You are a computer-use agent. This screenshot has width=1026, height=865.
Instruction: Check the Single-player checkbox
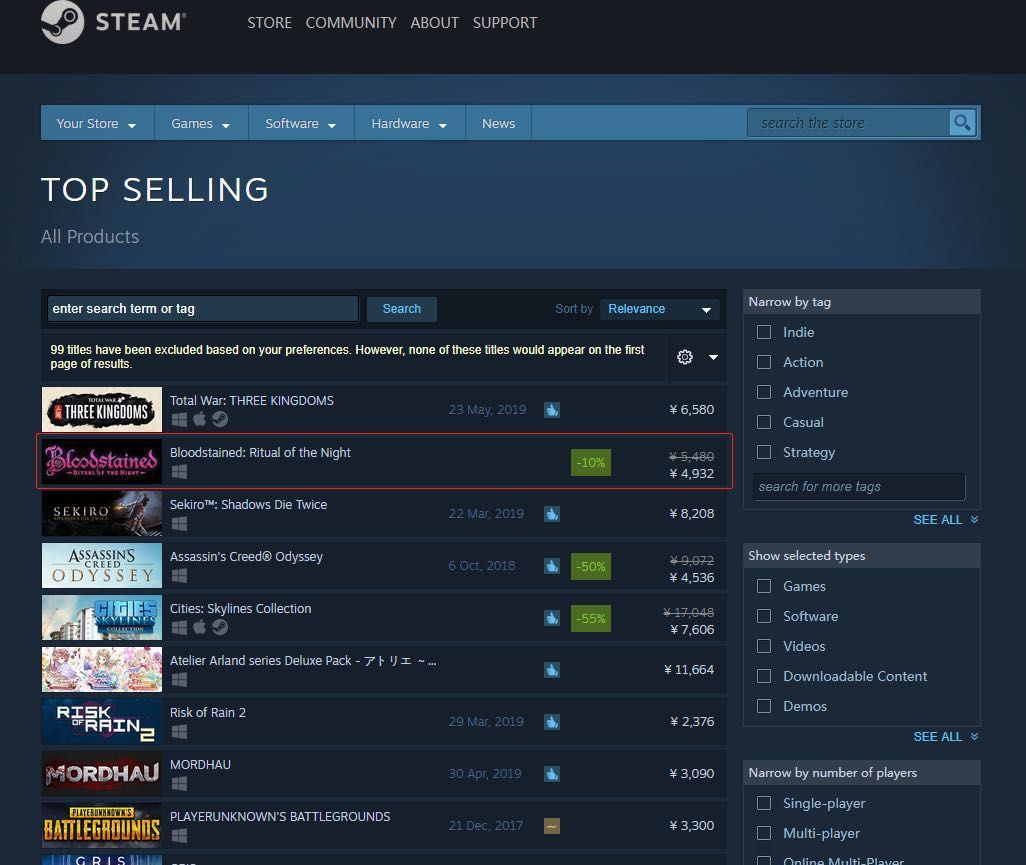(x=764, y=803)
